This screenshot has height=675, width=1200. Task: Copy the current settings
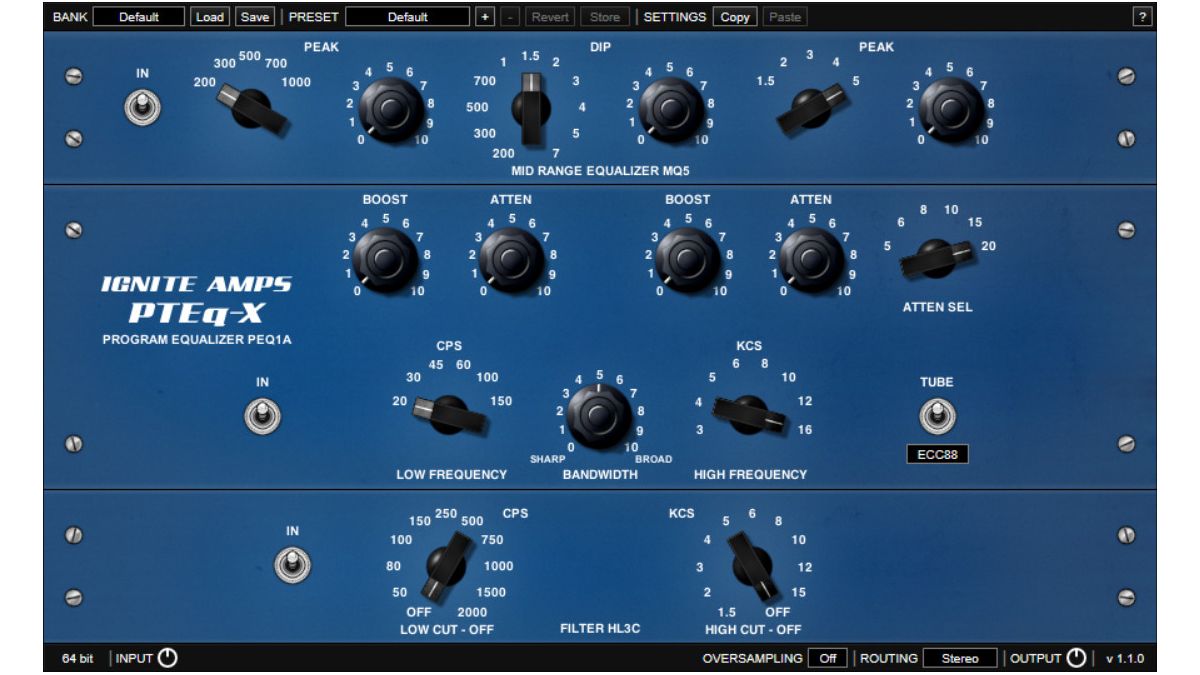coord(734,15)
